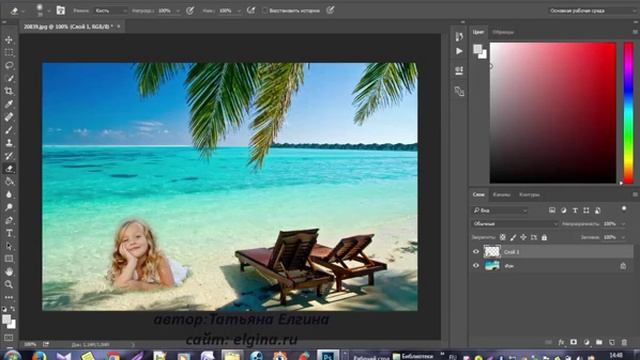Viewport: 640px width, 360px height.
Task: Toggle layer filtering switch
Action: [x=624, y=209]
